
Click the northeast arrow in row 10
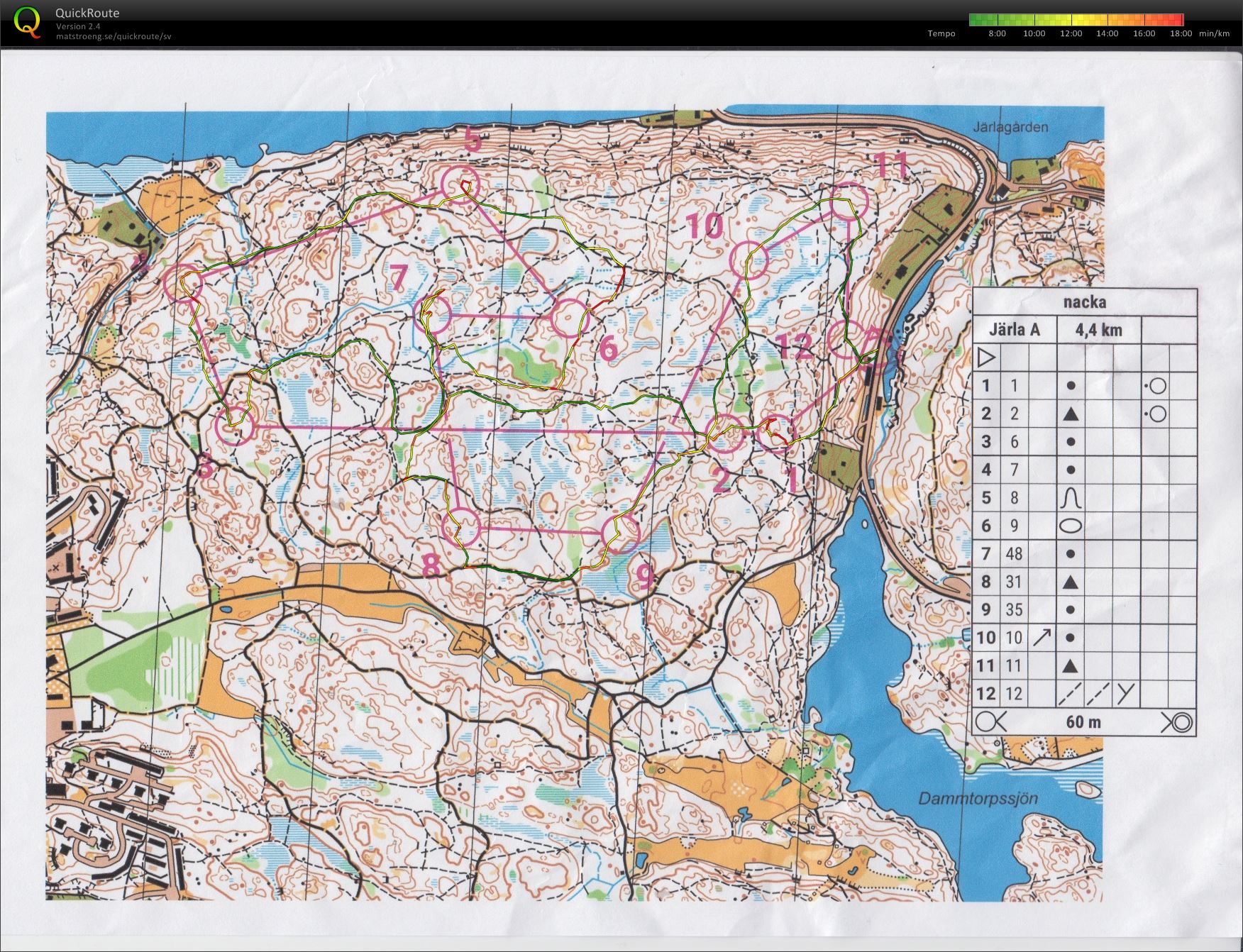click(x=1042, y=637)
